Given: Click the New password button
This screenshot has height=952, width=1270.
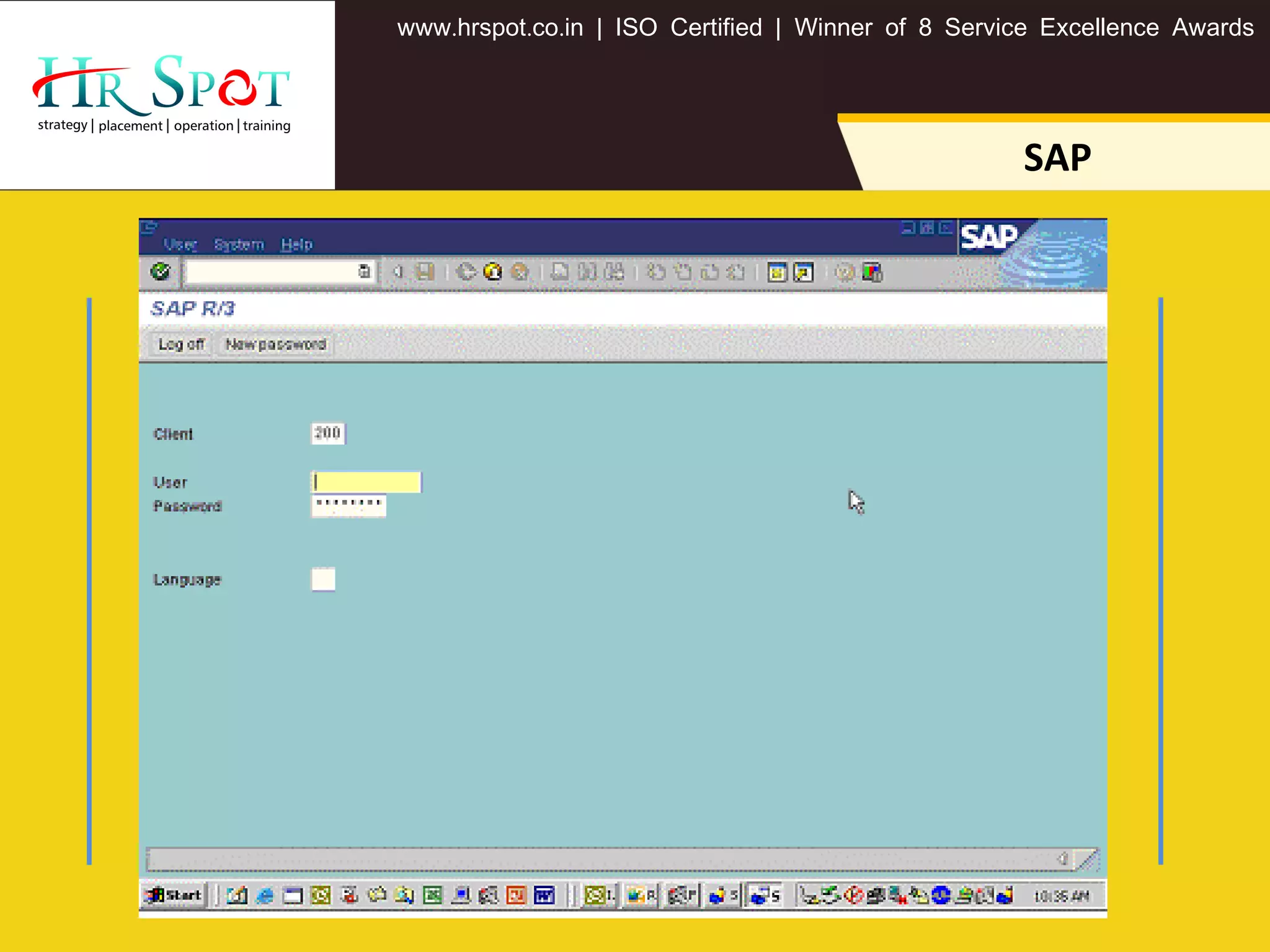Looking at the screenshot, I should pyautogui.click(x=275, y=345).
